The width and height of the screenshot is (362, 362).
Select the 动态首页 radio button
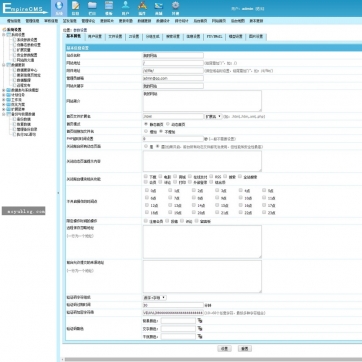pos(168,124)
